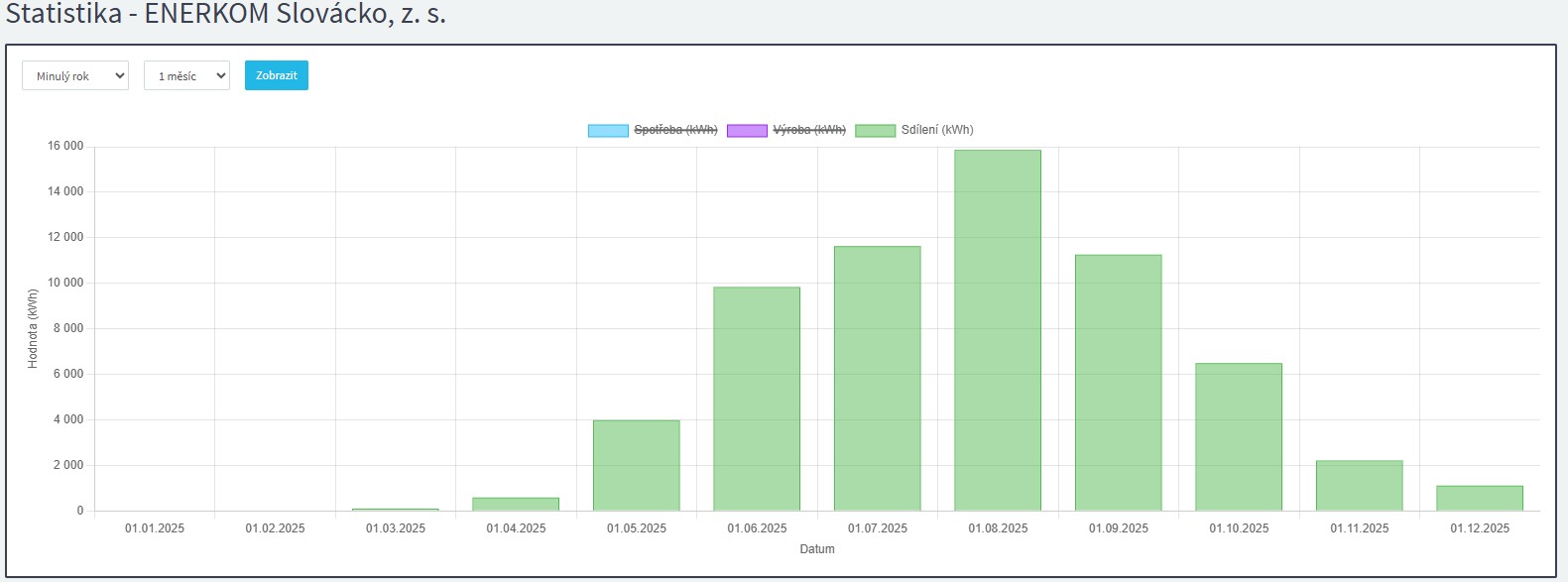Viewport: 1568px width, 582px height.
Task: Click the December 2025 bar
Action: 1480,498
